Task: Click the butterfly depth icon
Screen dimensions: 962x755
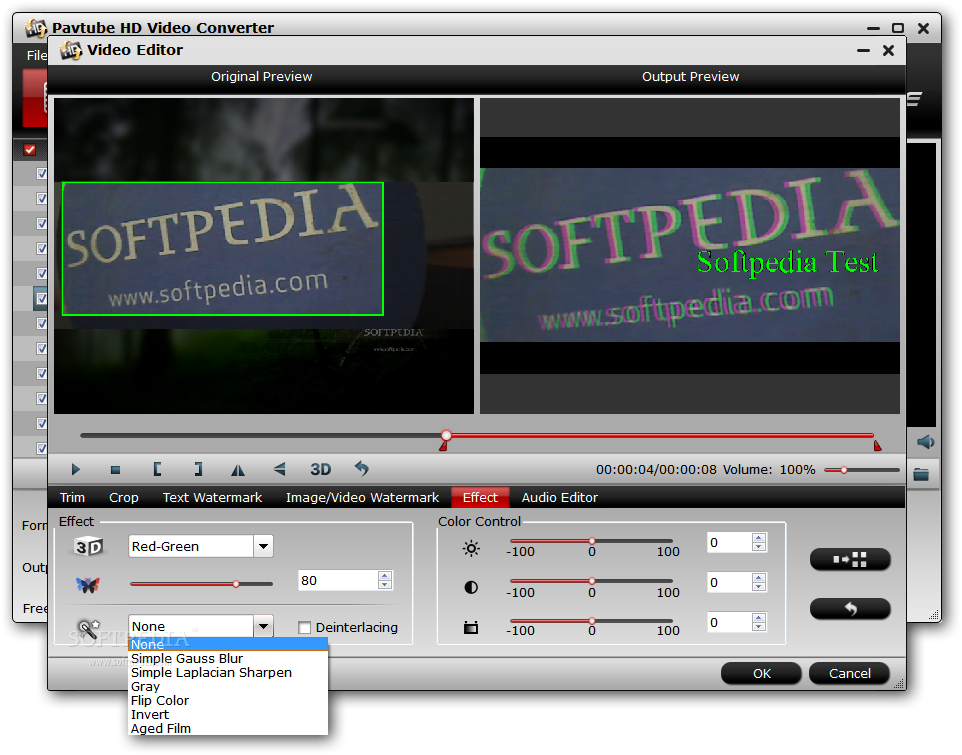Action: (88, 585)
